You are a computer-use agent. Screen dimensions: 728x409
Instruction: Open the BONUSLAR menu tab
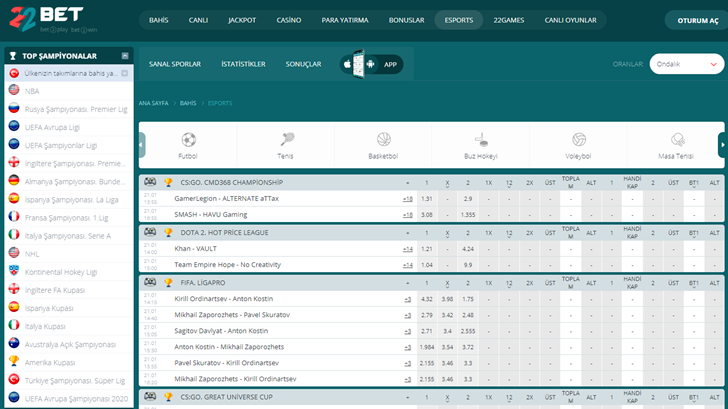pyautogui.click(x=407, y=20)
